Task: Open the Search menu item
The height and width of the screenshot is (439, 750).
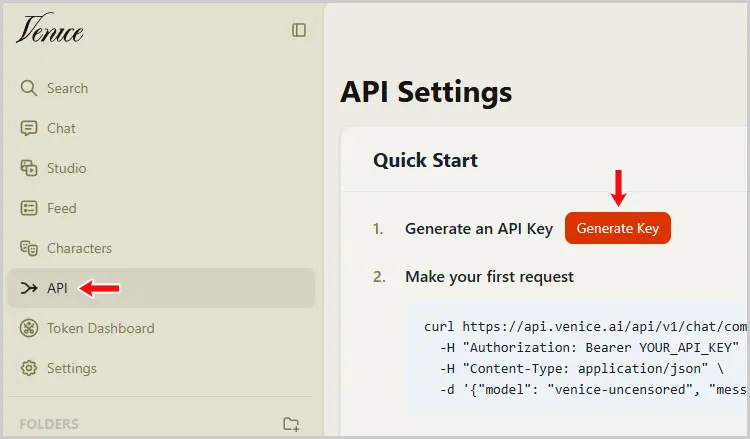Action: [x=161, y=88]
